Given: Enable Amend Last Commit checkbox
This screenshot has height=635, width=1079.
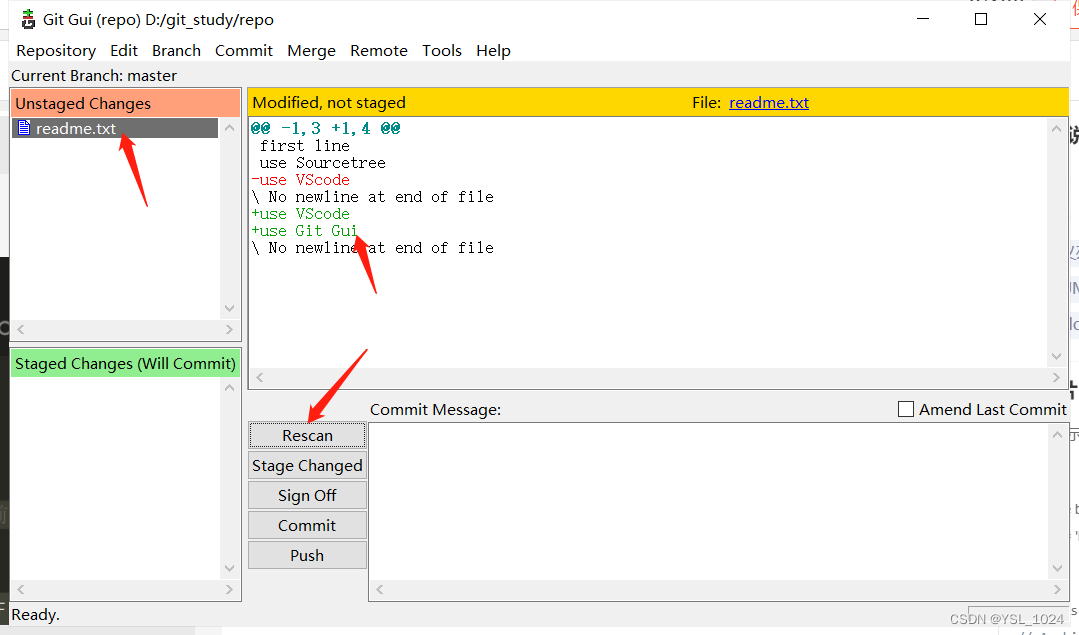Looking at the screenshot, I should tap(906, 409).
